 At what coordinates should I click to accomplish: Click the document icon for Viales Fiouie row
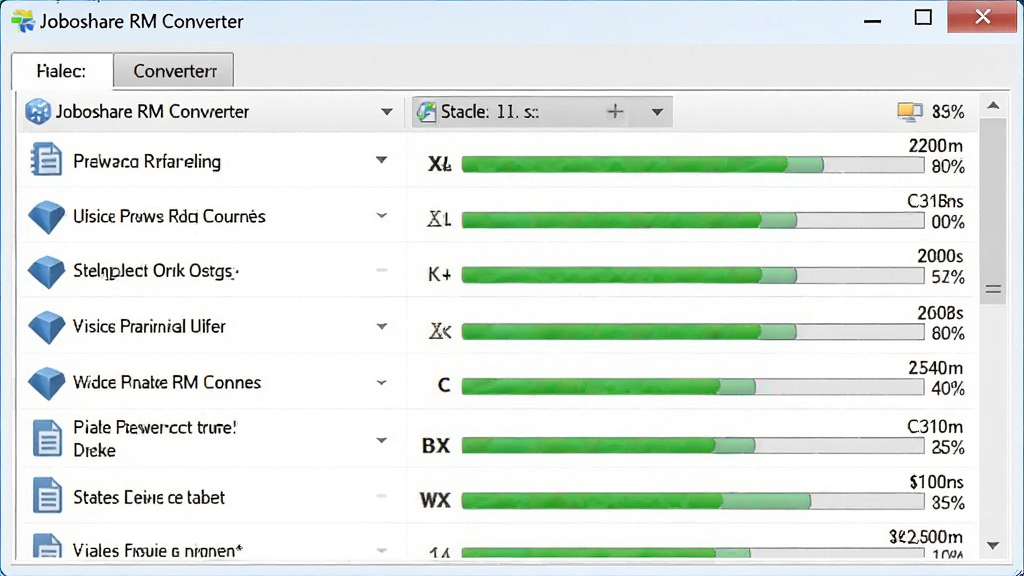click(x=47, y=546)
